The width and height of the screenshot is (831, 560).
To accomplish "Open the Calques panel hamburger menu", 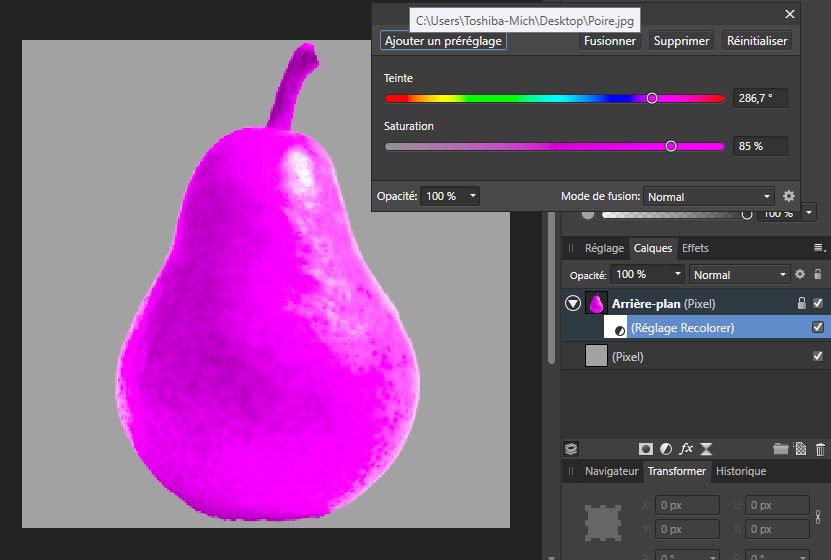I will (819, 247).
